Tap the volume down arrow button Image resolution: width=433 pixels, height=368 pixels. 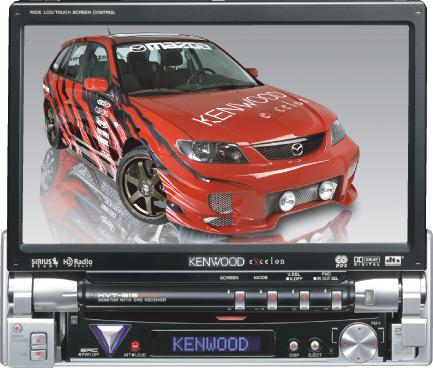pyautogui.click(x=39, y=354)
